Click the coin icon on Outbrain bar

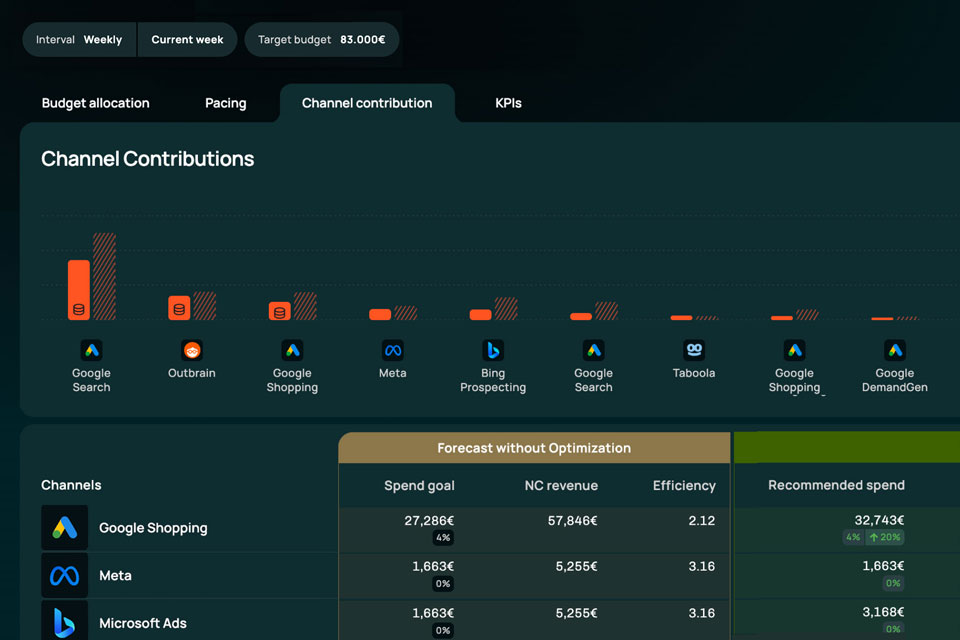pos(179,309)
